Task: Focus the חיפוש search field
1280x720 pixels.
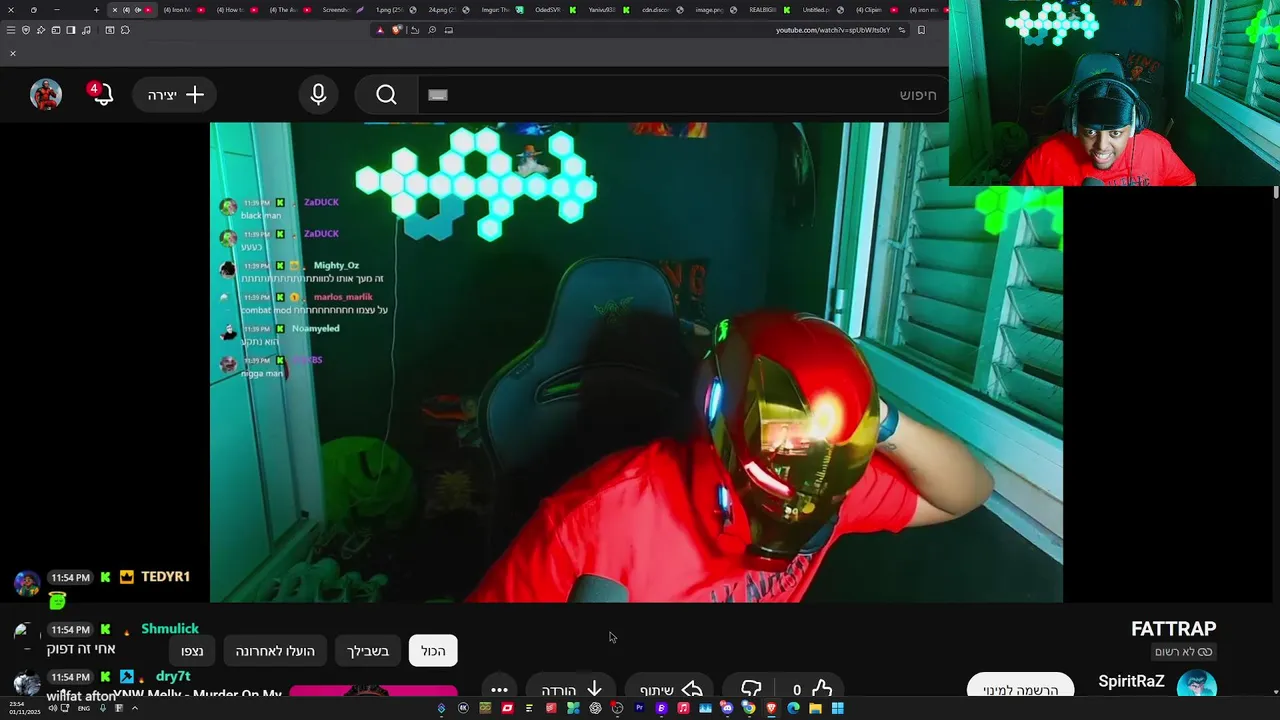Action: pos(682,95)
